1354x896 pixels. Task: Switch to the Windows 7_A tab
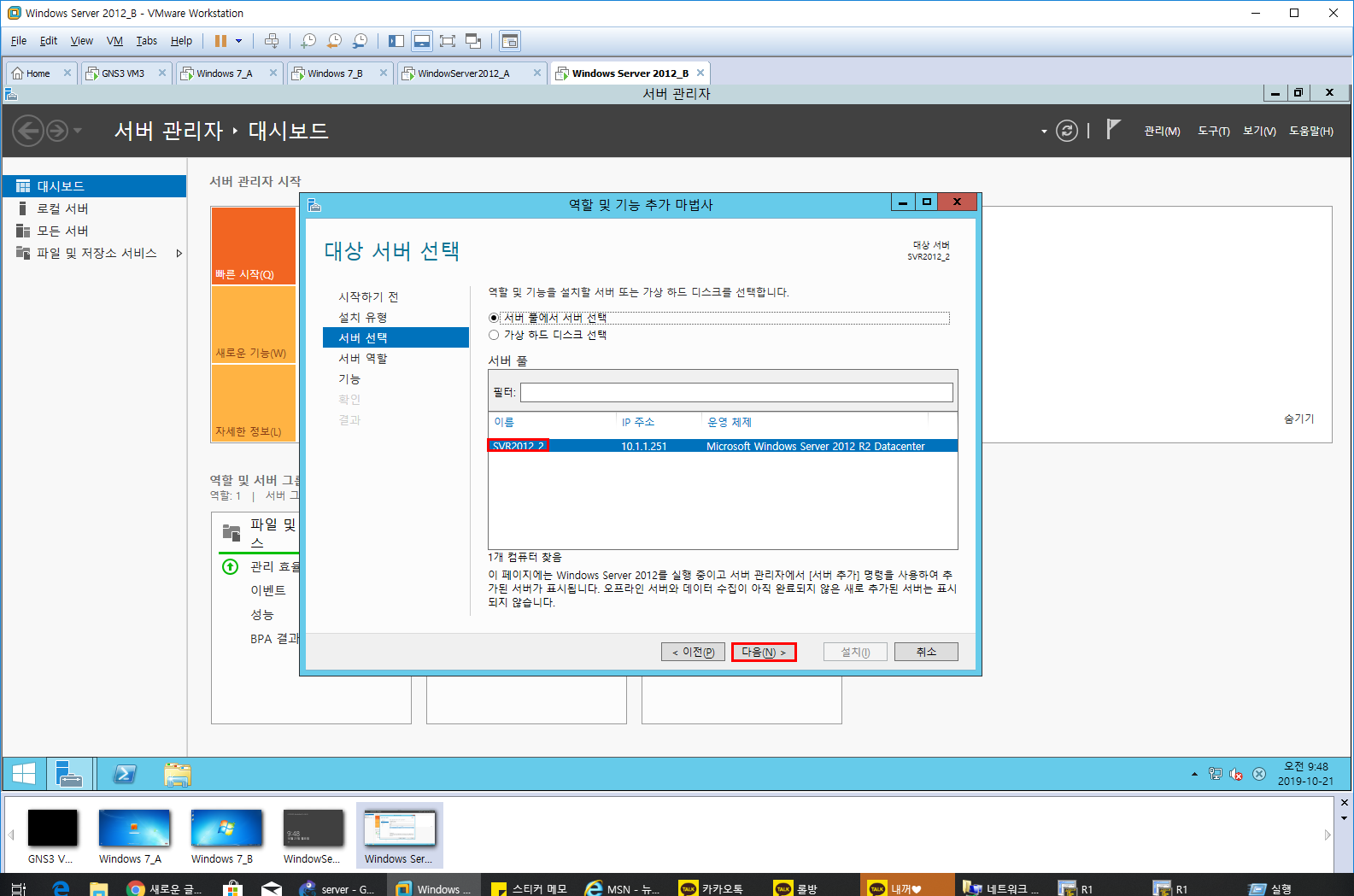tap(224, 73)
